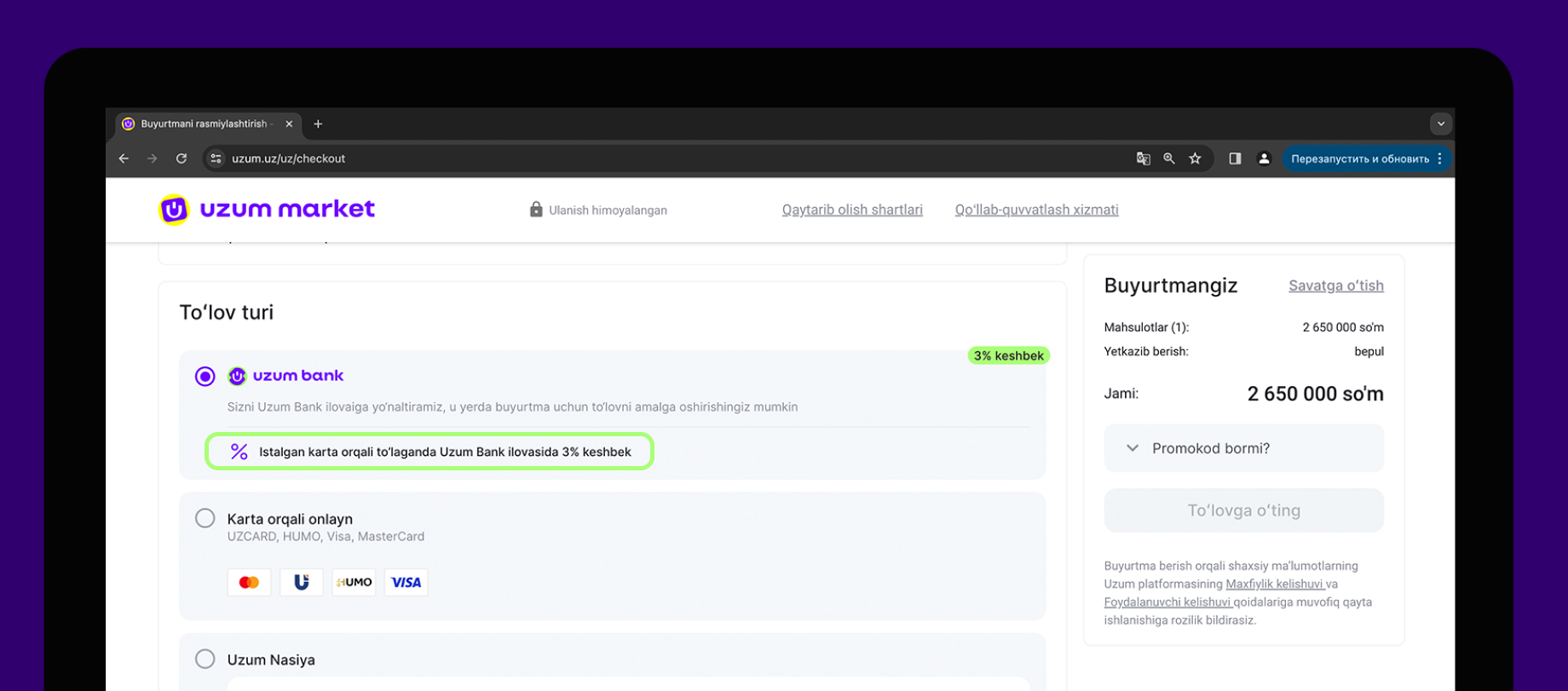Click the UZCARD, HUMO, Visa, MasterCard subtitle
1568x691 pixels.
tap(326, 537)
